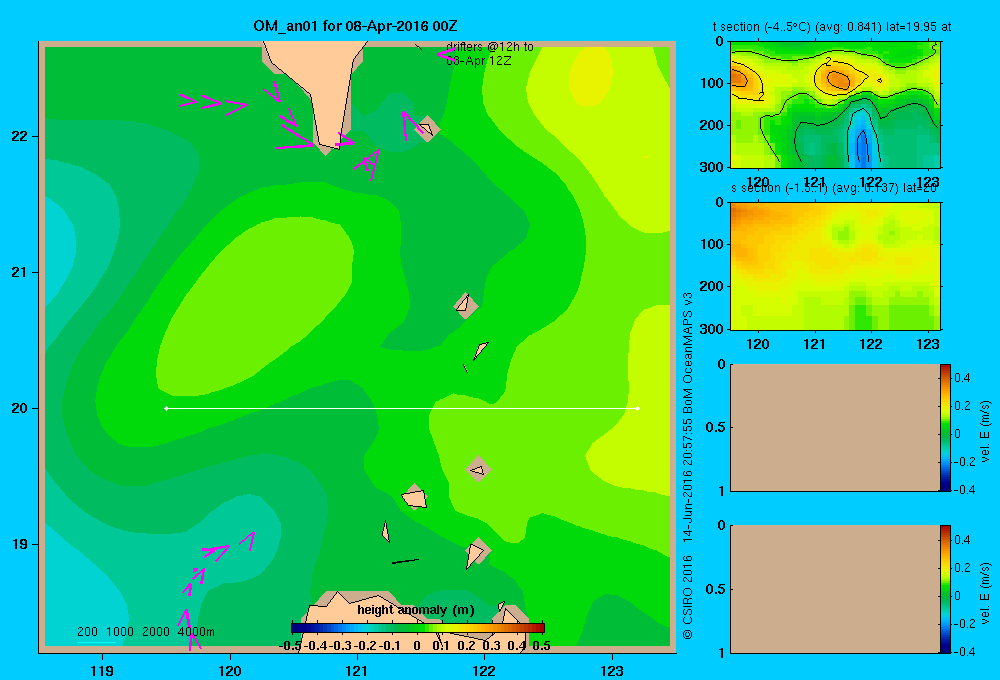Click the '200 1000 2000 4000m' depth scale legend
Image resolution: width=1000 pixels, height=680 pixels.
tap(145, 632)
